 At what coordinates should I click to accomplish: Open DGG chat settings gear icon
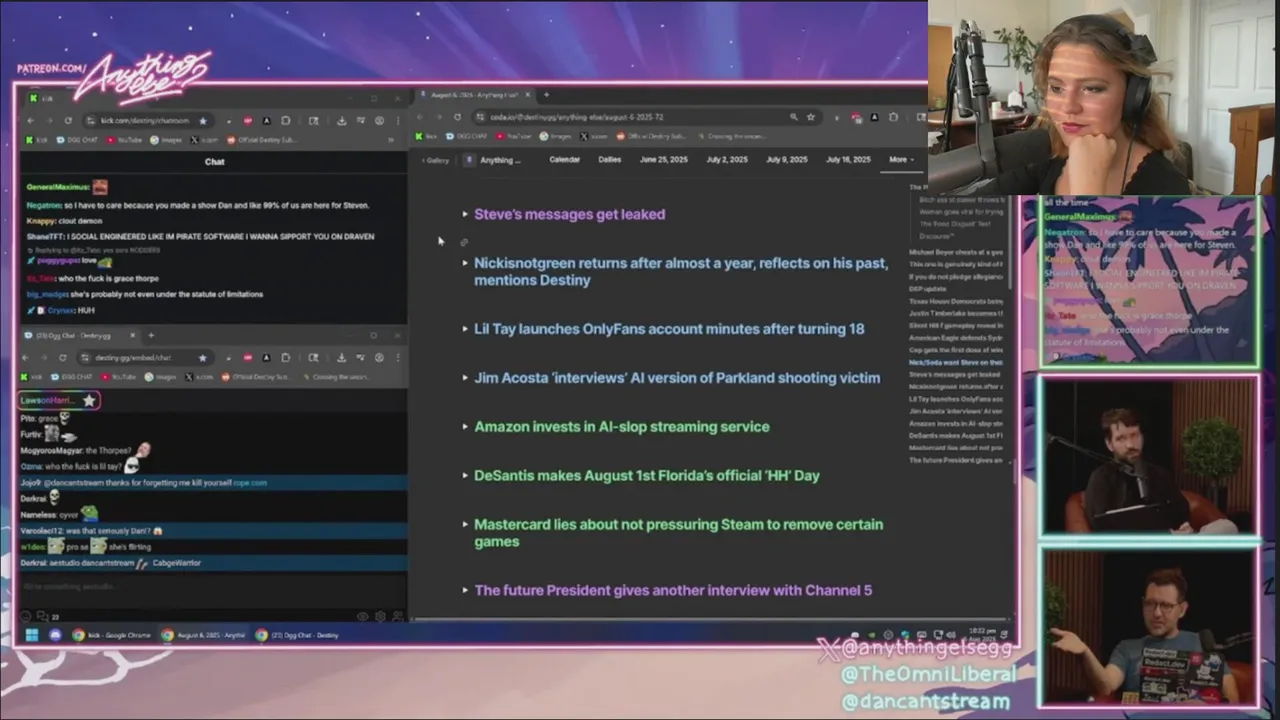pyautogui.click(x=380, y=616)
